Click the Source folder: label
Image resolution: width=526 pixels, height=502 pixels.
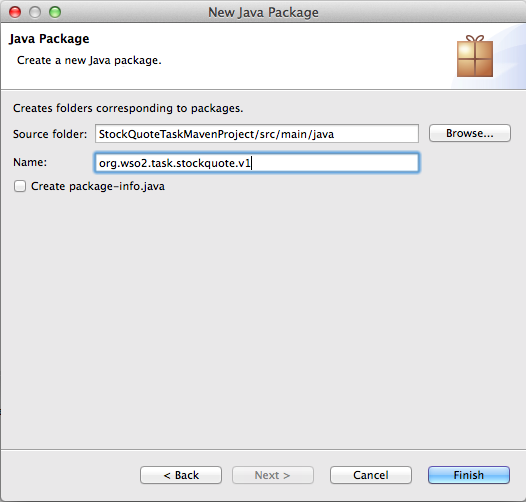50,134
